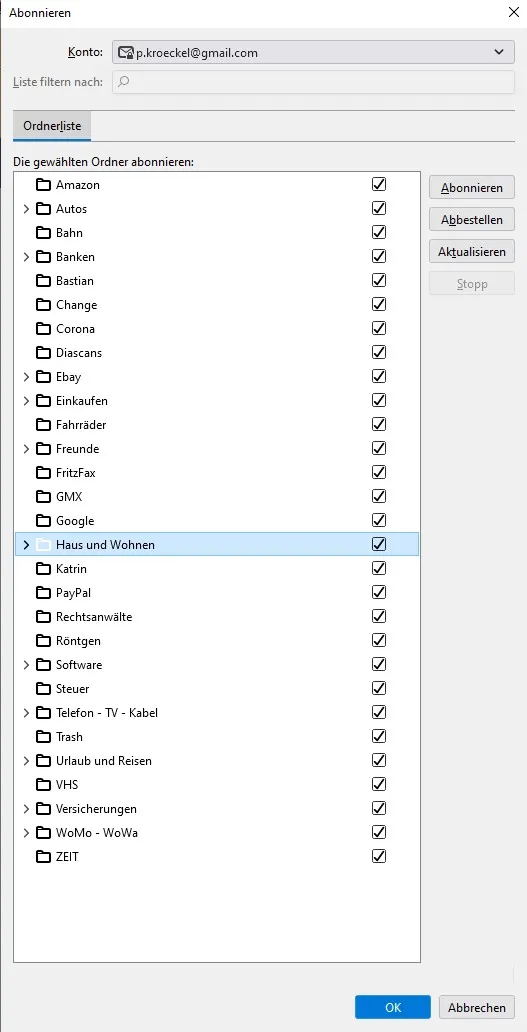Uncheck the Katrin folder checkbox

pos(379,568)
